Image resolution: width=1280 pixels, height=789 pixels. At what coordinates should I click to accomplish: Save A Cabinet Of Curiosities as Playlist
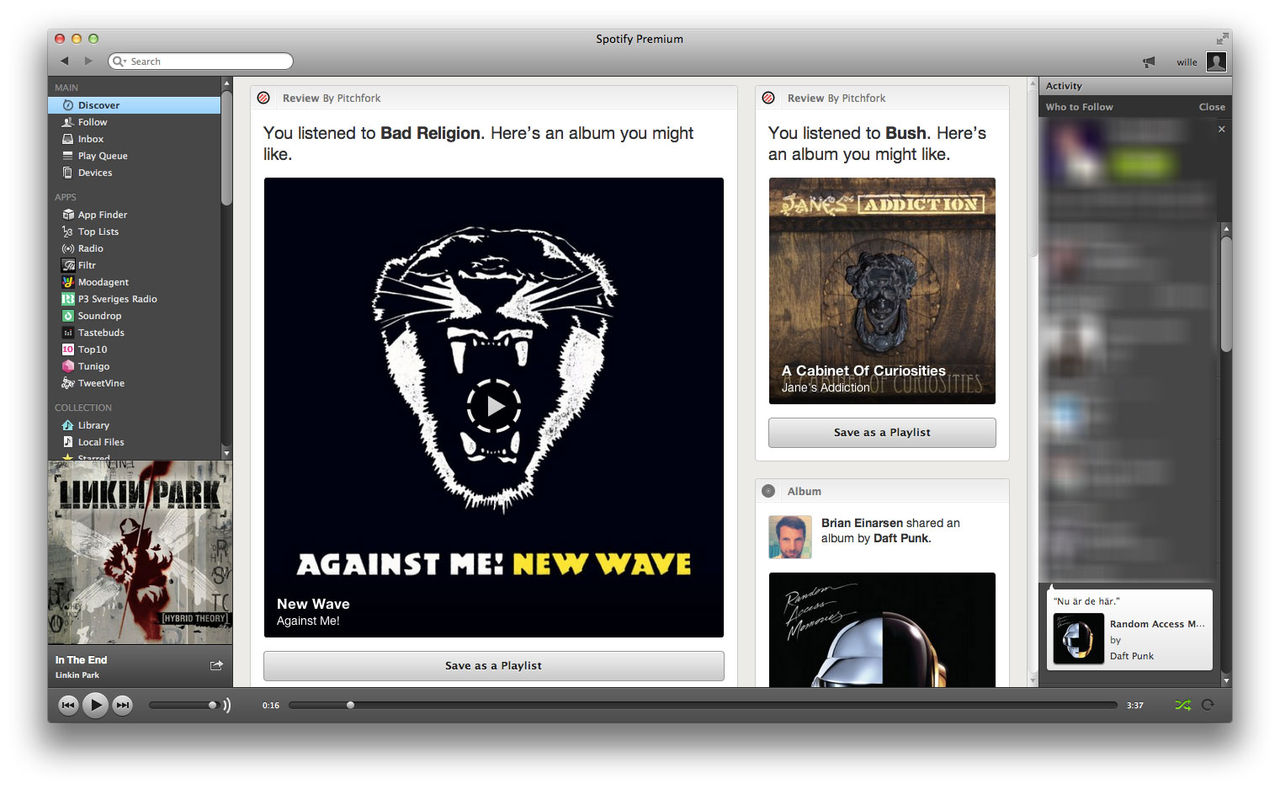coord(882,433)
